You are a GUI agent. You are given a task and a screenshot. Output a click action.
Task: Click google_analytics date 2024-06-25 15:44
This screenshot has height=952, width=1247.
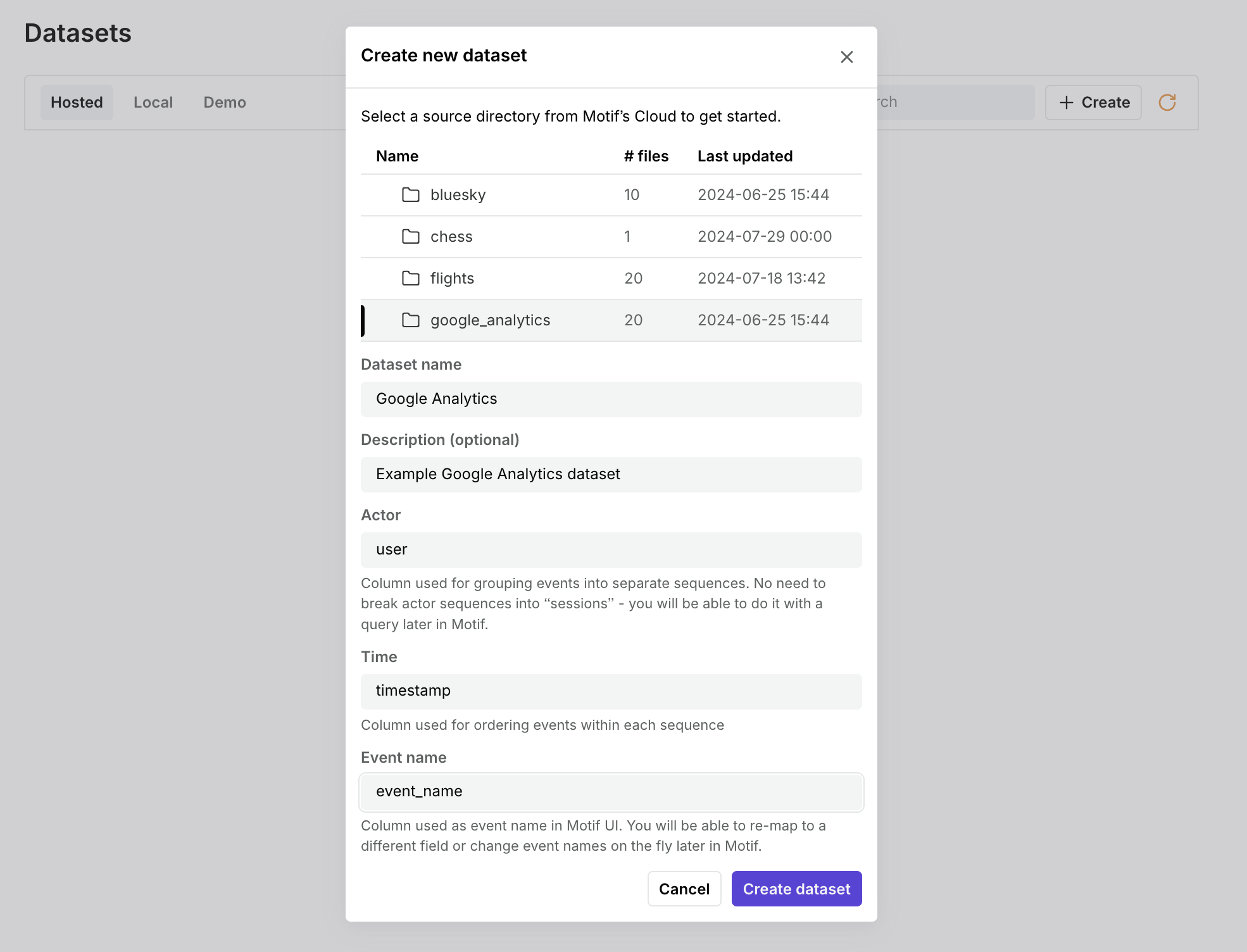click(x=763, y=320)
